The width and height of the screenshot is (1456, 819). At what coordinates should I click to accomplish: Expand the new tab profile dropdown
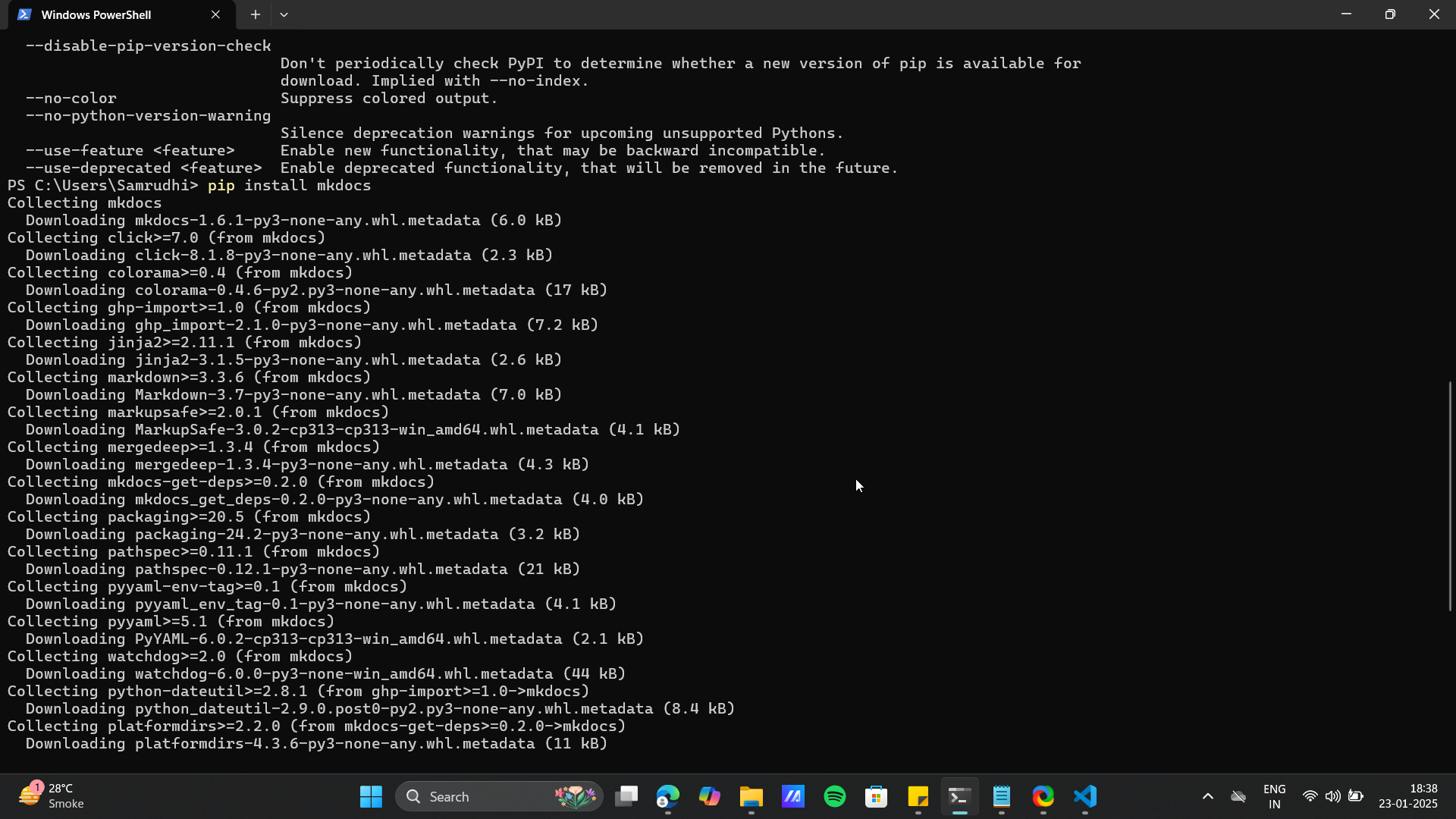point(284,14)
